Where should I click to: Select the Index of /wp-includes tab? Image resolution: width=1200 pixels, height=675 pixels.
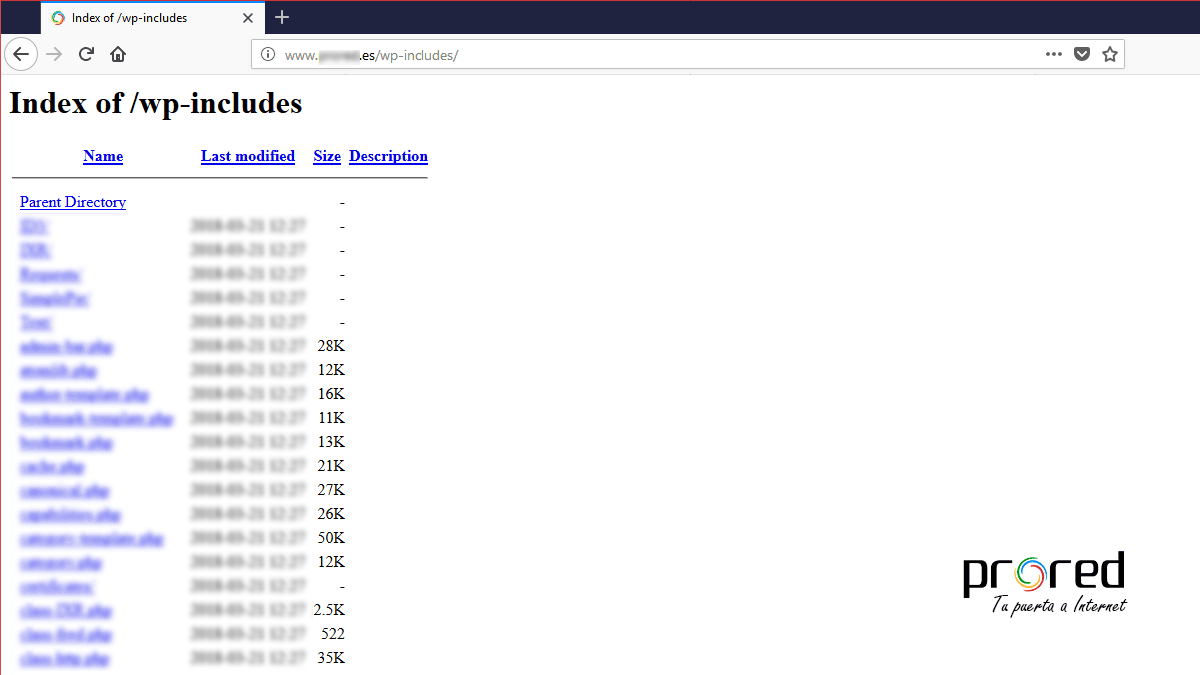coord(153,18)
